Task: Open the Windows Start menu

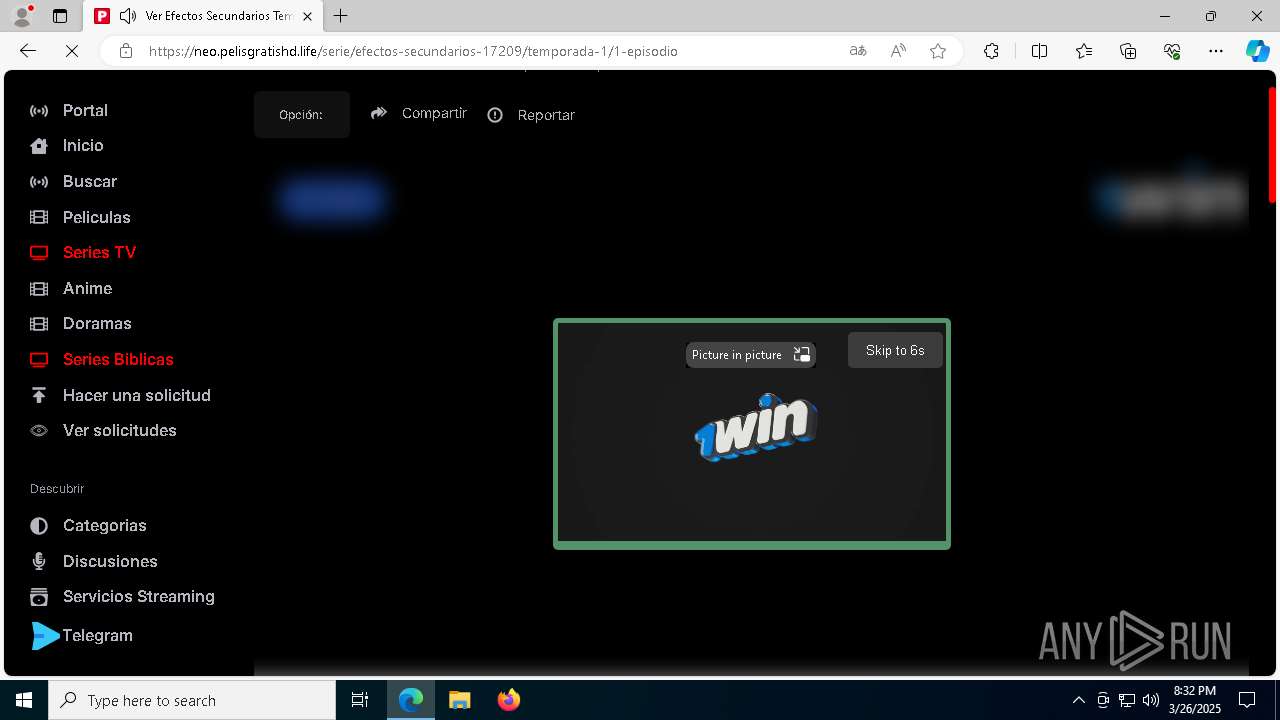Action: click(x=24, y=700)
